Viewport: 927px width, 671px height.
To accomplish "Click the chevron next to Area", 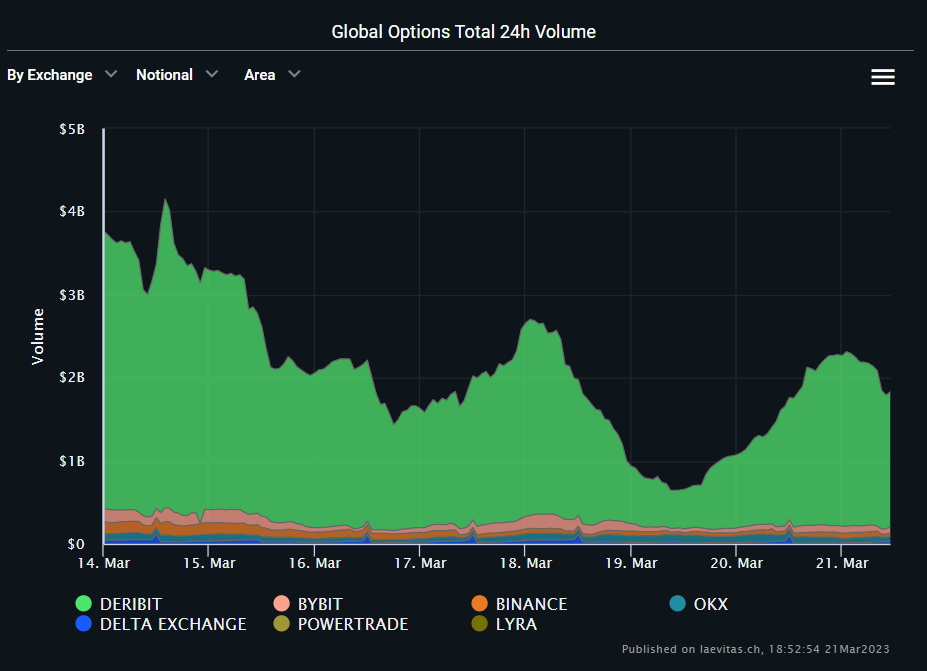I will tap(294, 74).
